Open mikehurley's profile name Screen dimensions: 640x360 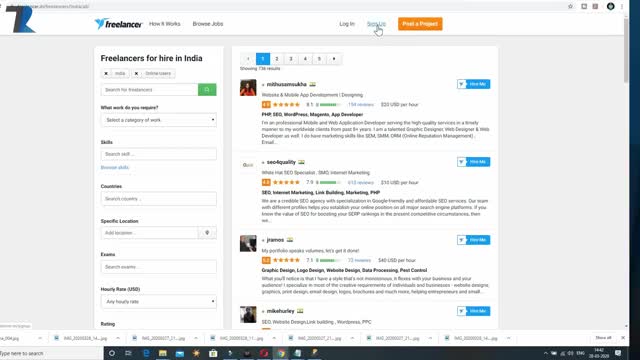[280, 311]
